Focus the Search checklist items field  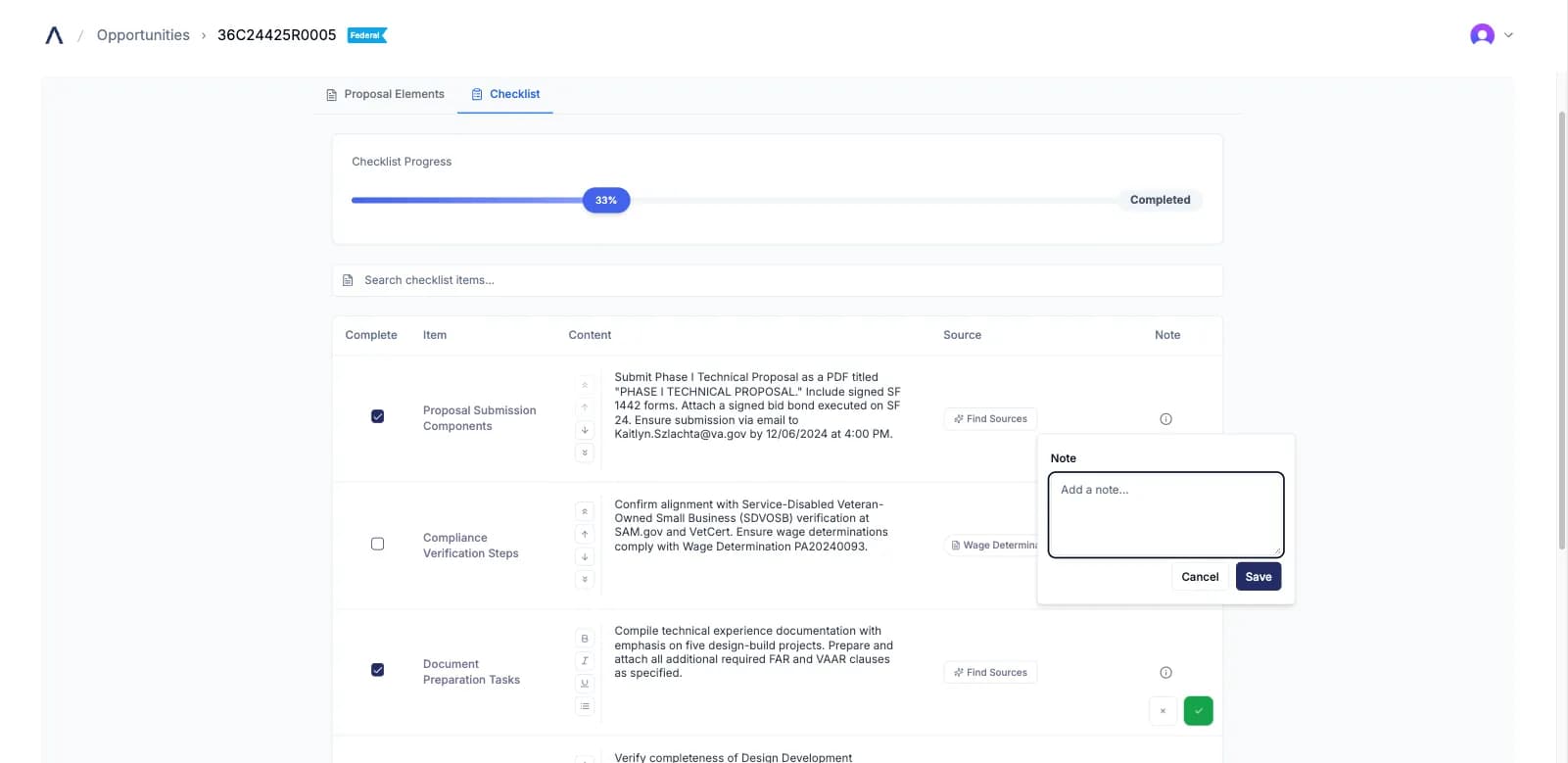tap(778, 280)
